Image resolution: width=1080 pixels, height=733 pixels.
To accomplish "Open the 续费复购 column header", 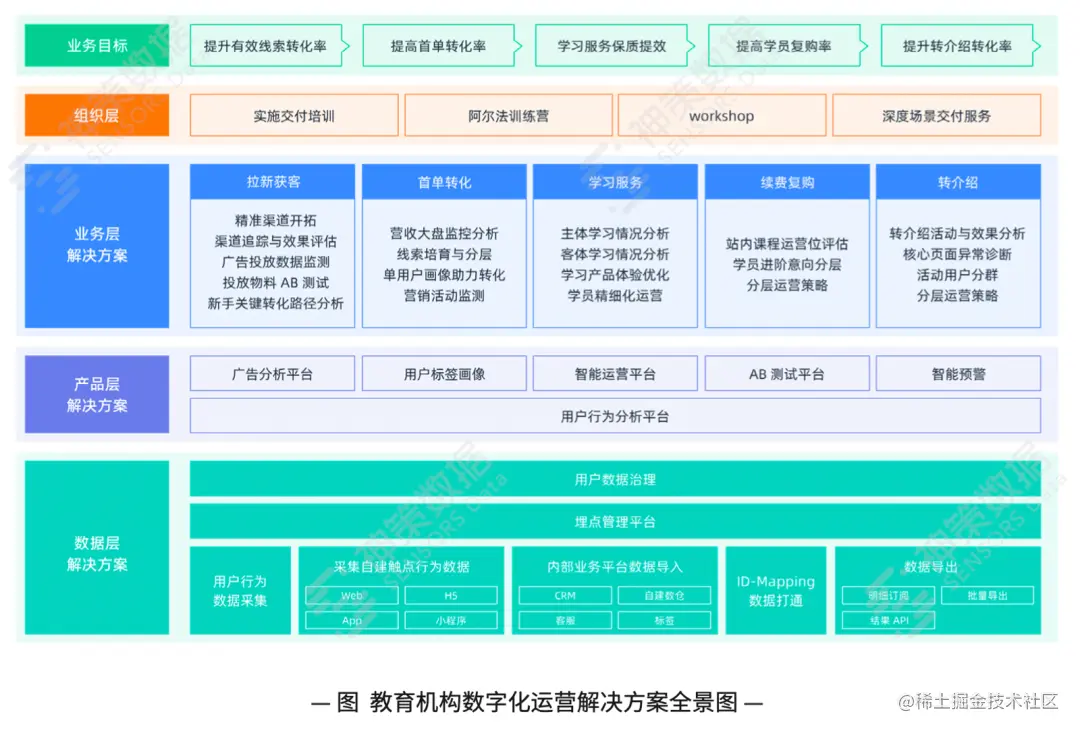I will (x=787, y=182).
